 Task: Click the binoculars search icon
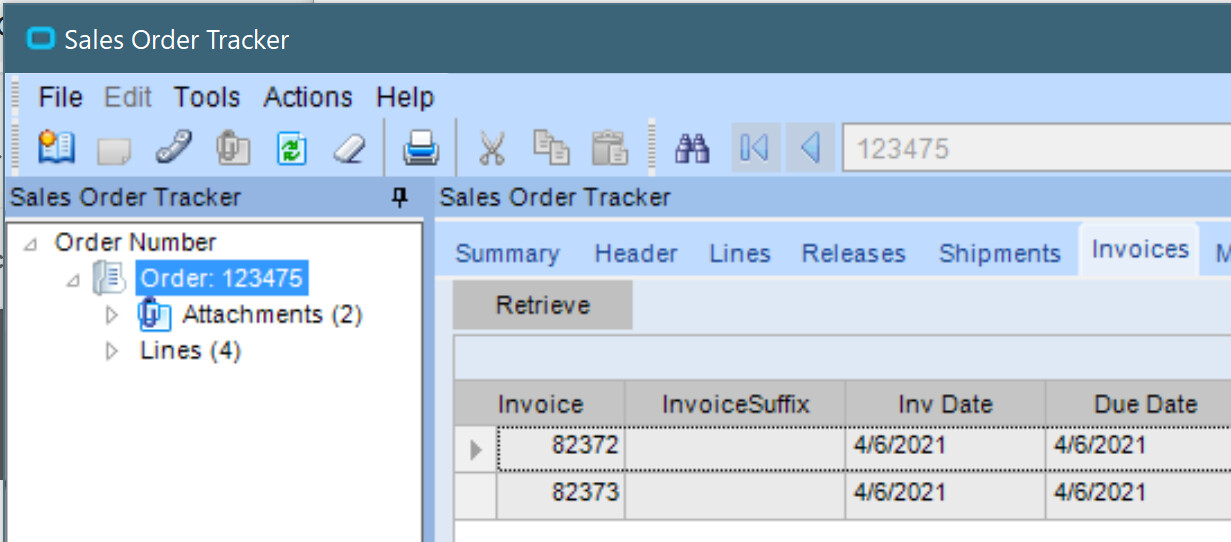pos(692,148)
